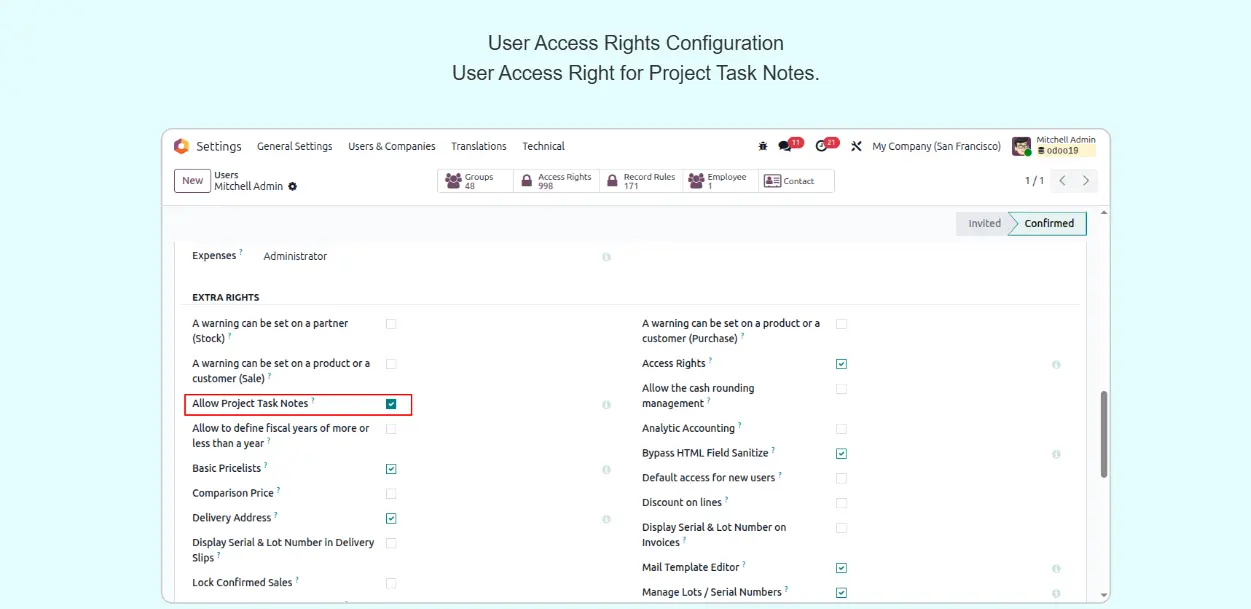Click the Odoo Settings app logo

tap(181, 146)
